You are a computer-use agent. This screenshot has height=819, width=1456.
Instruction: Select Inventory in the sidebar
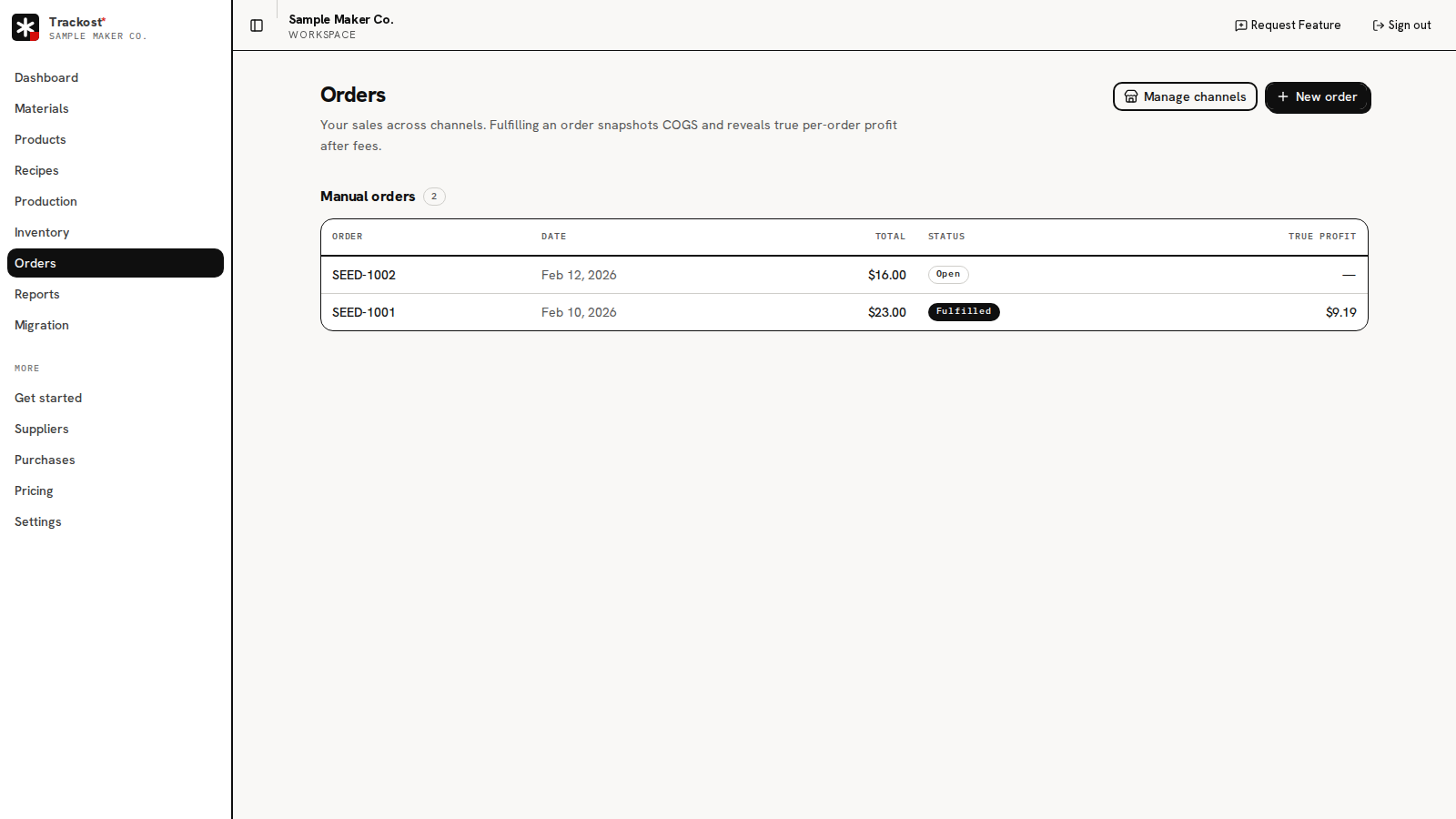(x=115, y=232)
